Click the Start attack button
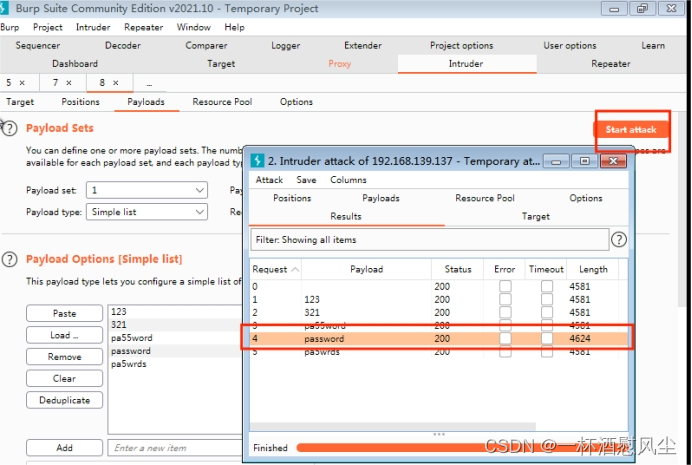The height and width of the screenshot is (465, 692). pyautogui.click(x=631, y=130)
